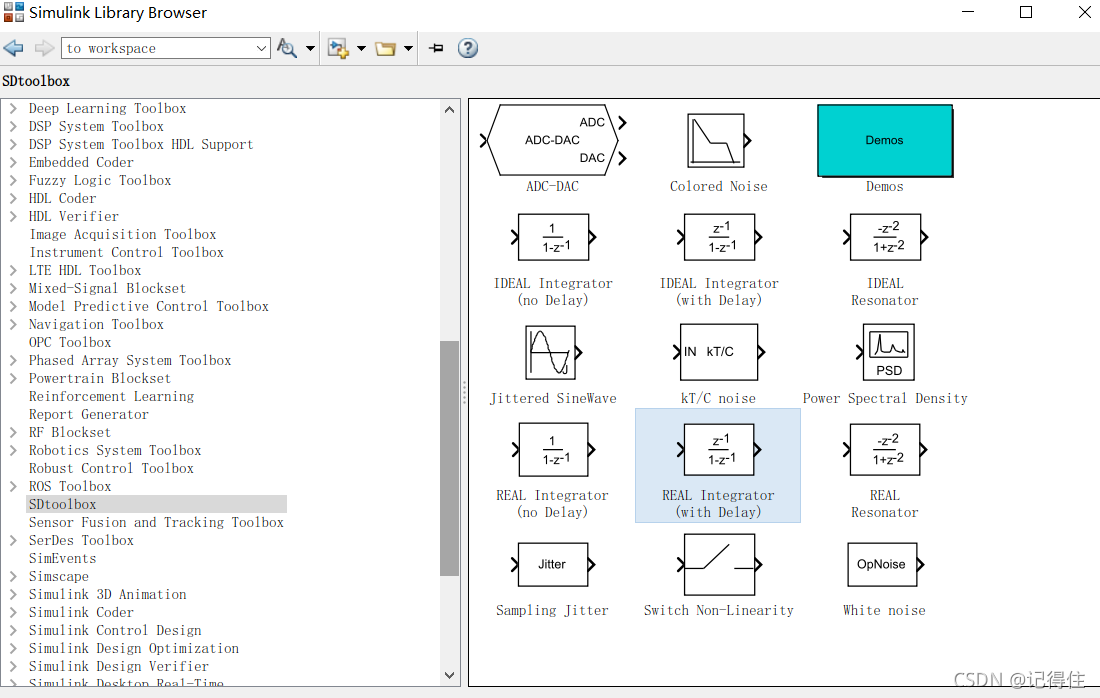Expand the ROS Toolbox tree node
Viewport: 1100px width, 698px height.
(13, 486)
